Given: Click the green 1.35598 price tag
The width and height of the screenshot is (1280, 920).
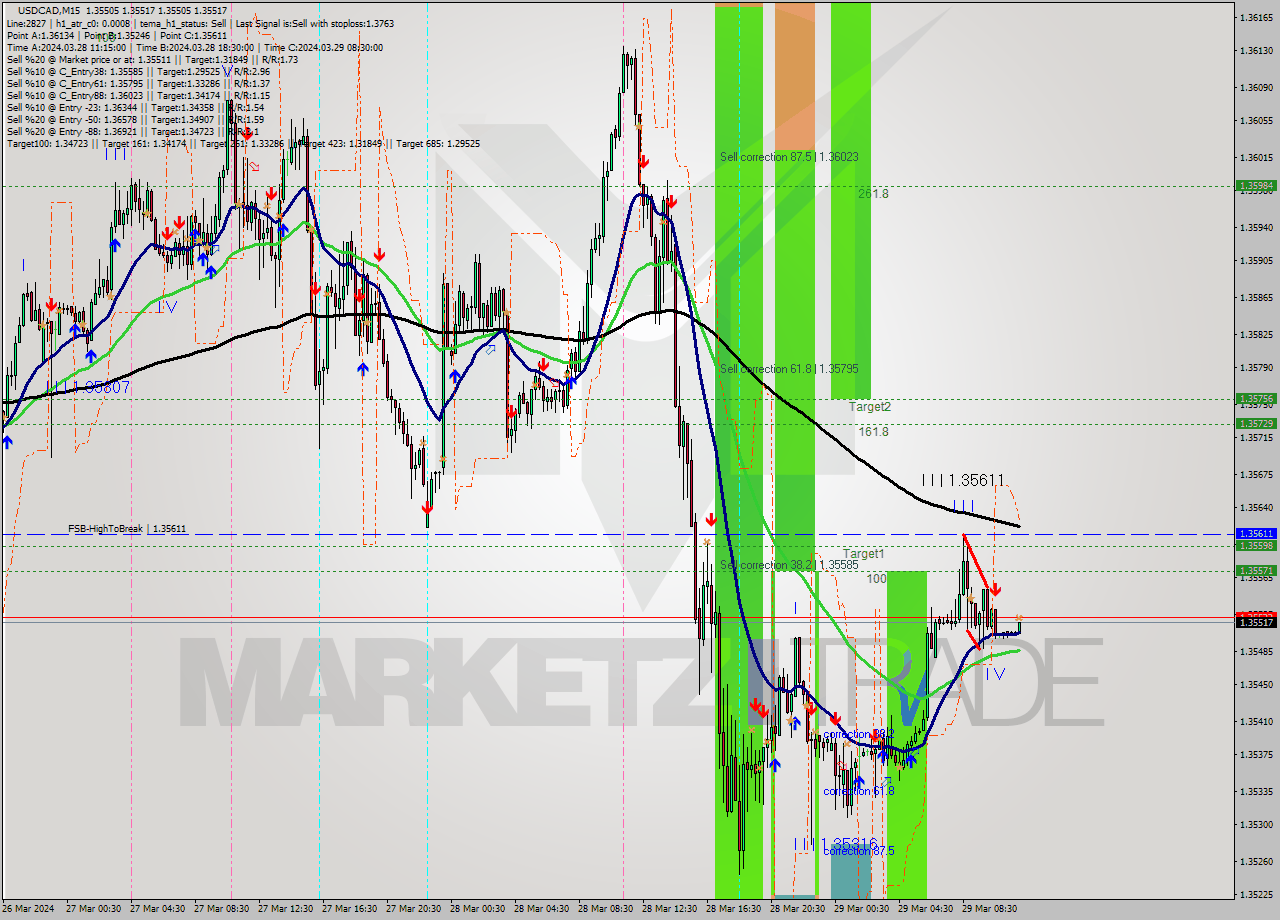Looking at the screenshot, I should [x=1256, y=545].
